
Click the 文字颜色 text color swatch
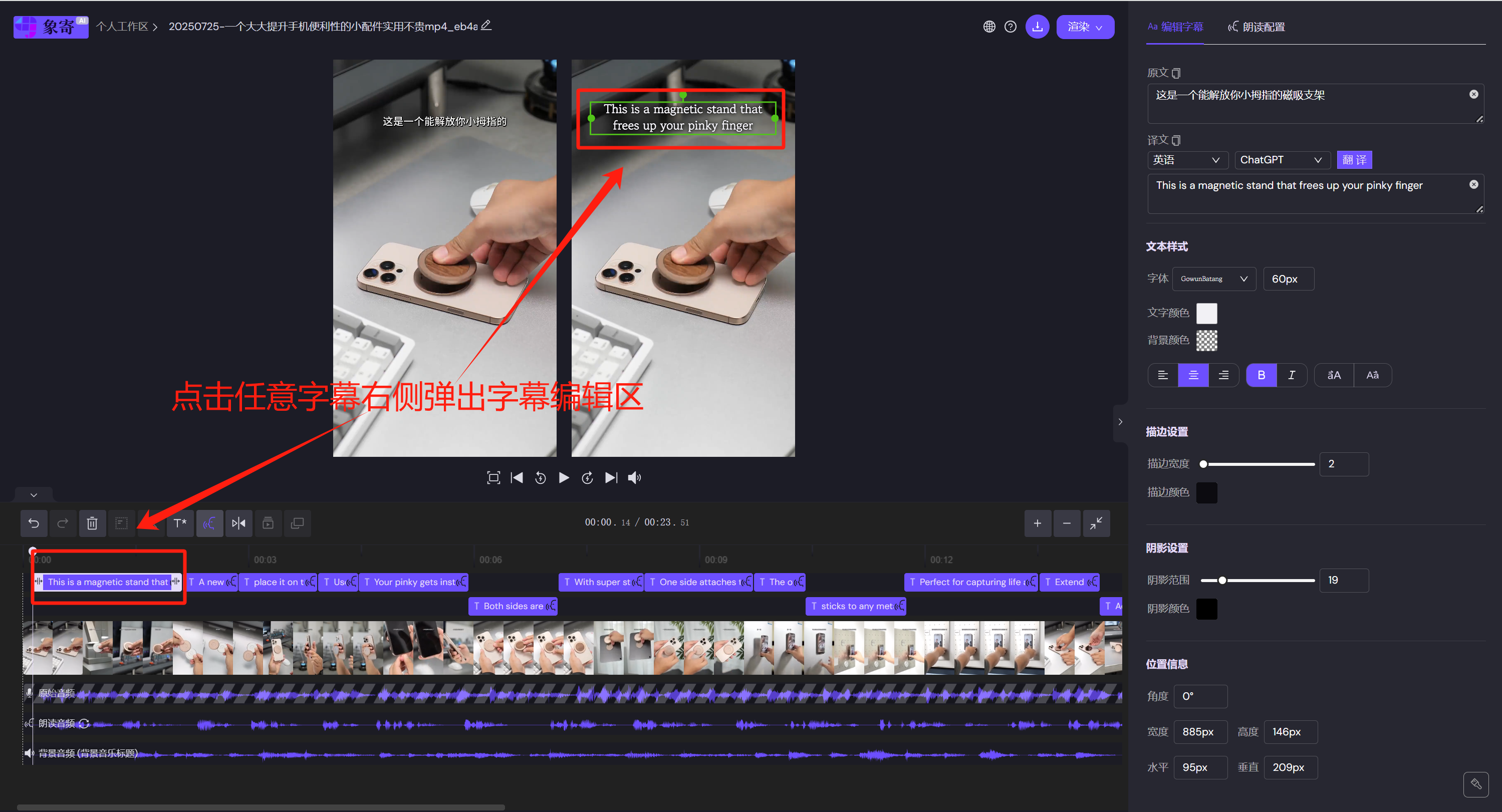click(1206, 313)
